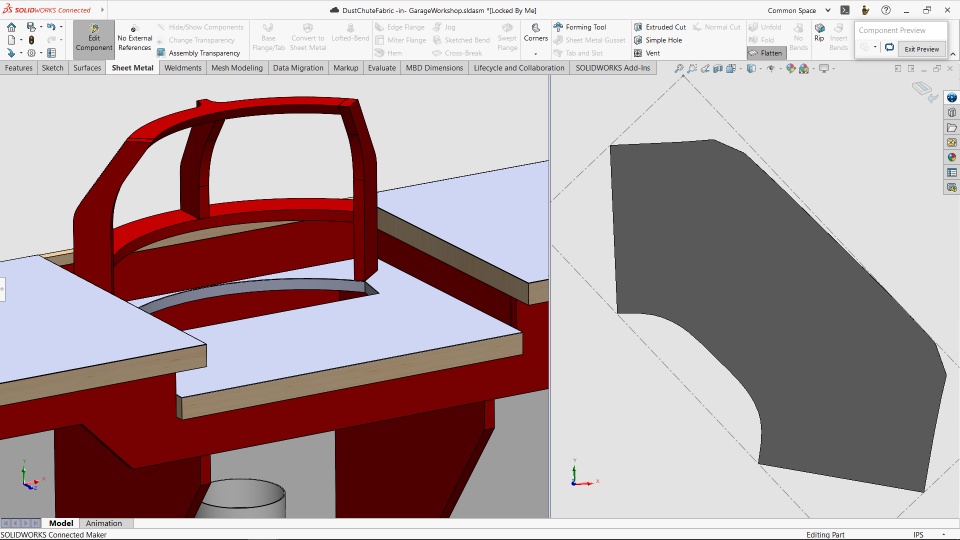Expand the Corners dropdown
960x540 pixels.
[536, 52]
